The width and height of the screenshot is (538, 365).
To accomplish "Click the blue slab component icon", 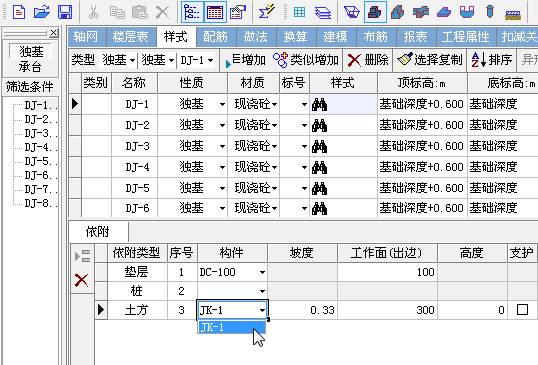I will (444, 12).
